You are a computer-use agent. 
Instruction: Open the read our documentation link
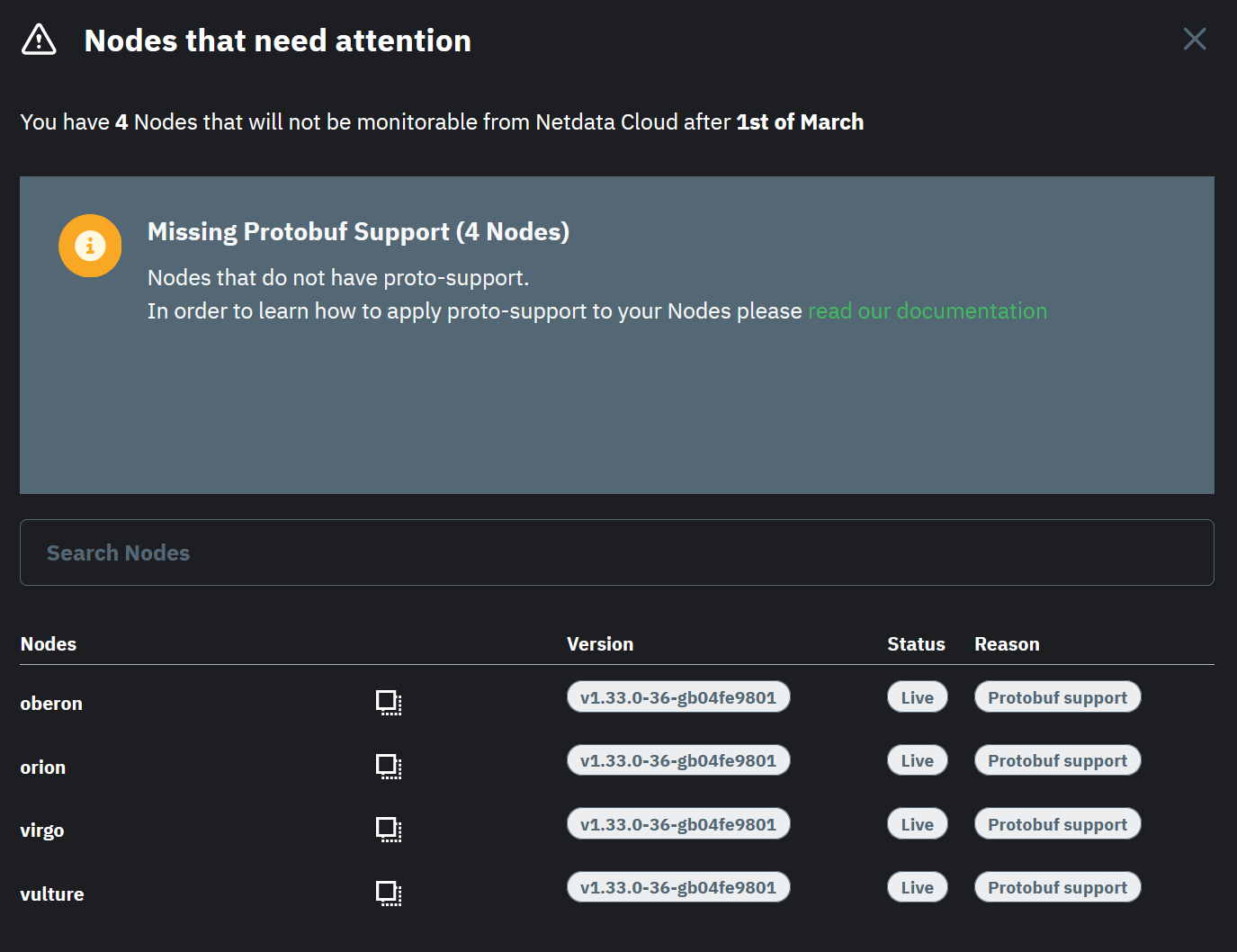[x=927, y=310]
